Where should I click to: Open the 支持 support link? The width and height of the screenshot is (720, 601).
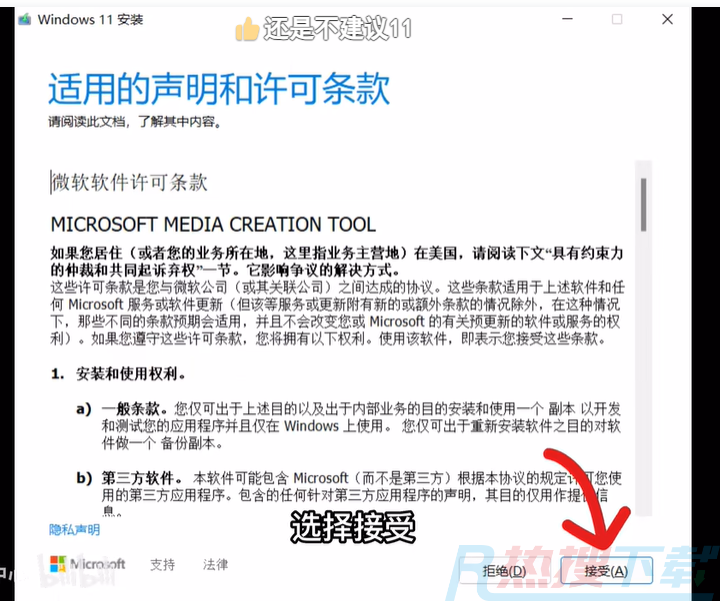pyautogui.click(x=163, y=564)
